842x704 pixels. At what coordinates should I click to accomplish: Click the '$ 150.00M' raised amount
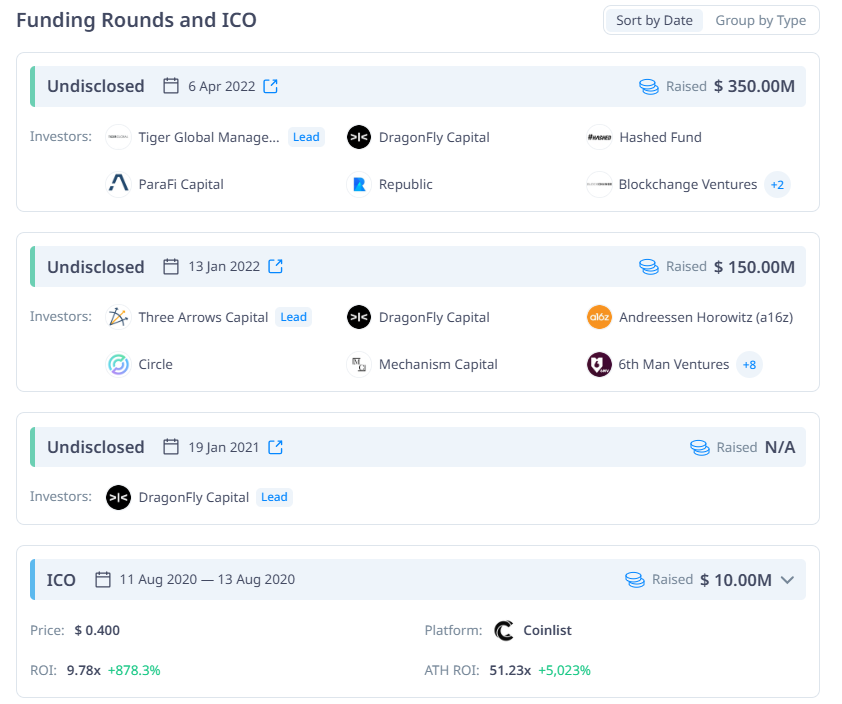pos(754,267)
